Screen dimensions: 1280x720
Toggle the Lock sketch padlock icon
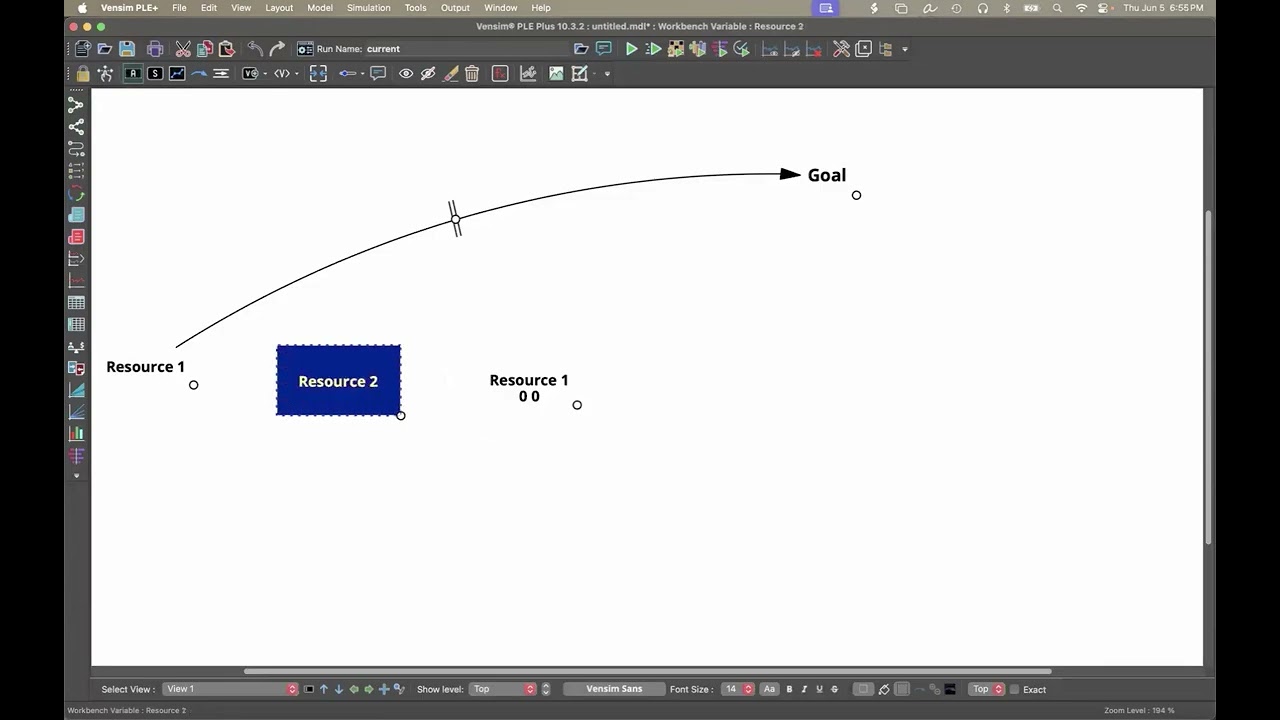pos(83,73)
